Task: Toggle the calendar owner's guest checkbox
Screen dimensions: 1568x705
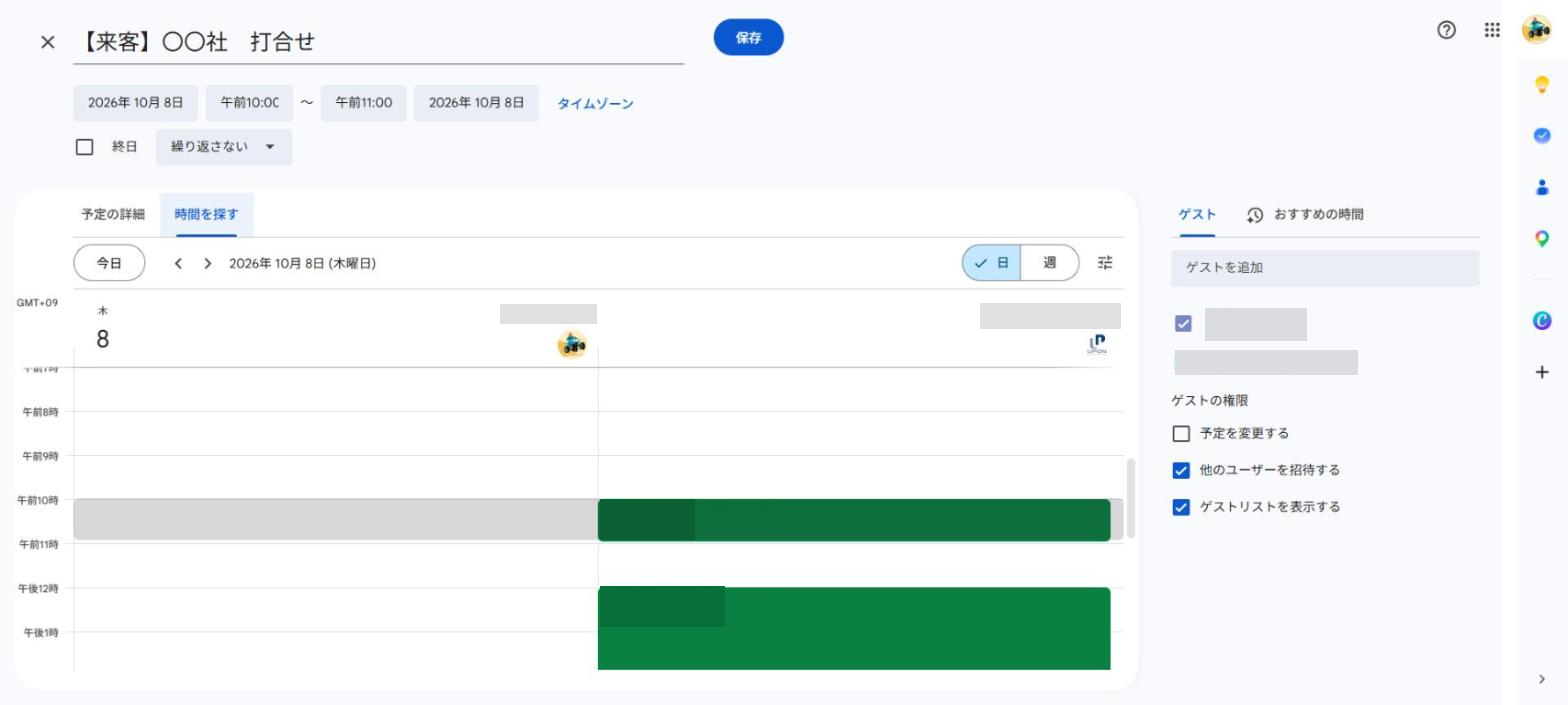Action: 1183,324
